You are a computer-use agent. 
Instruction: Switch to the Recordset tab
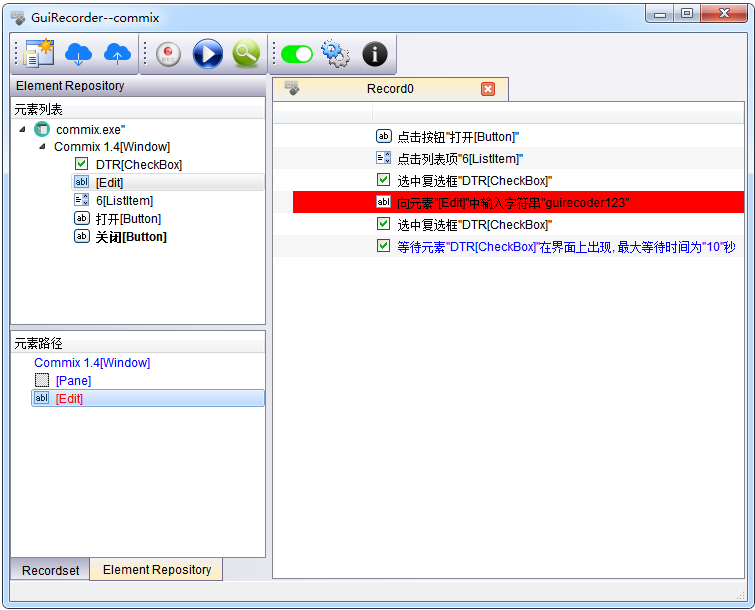pos(50,570)
